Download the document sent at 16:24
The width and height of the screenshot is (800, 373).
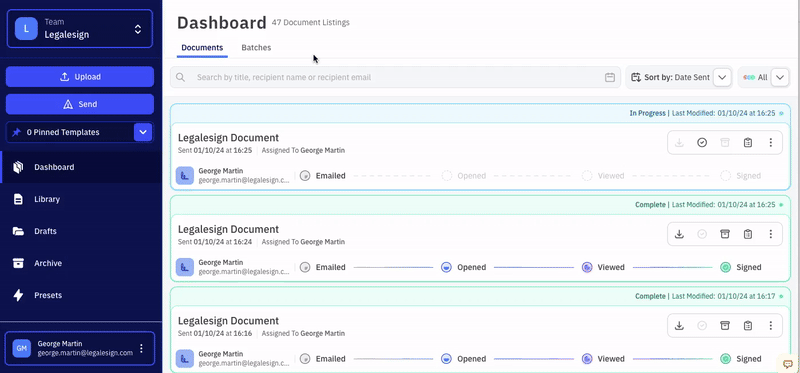tap(679, 234)
